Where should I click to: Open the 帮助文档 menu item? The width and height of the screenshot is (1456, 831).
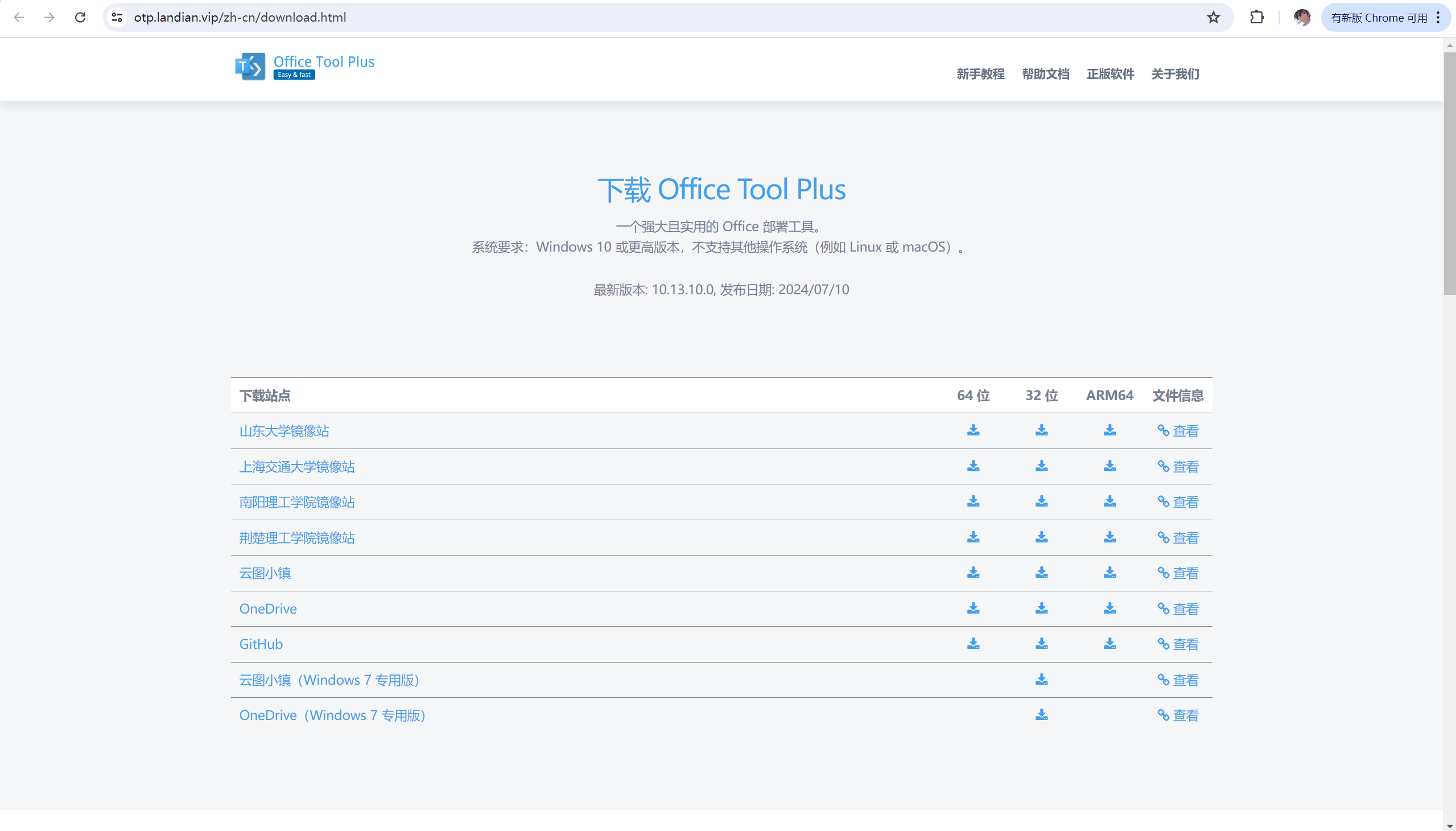(x=1045, y=74)
